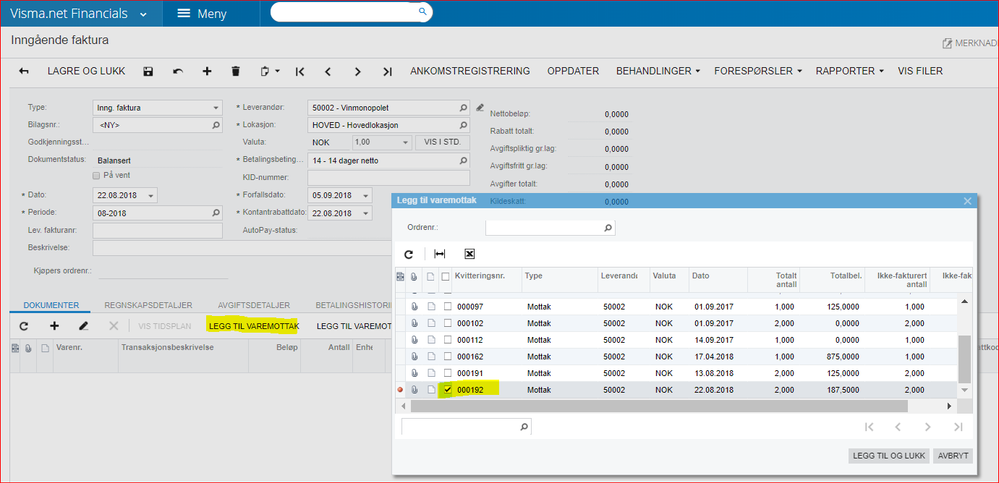Open Ordrenr. lookup magnifier in dialog
The width and height of the screenshot is (999, 483).
(608, 227)
